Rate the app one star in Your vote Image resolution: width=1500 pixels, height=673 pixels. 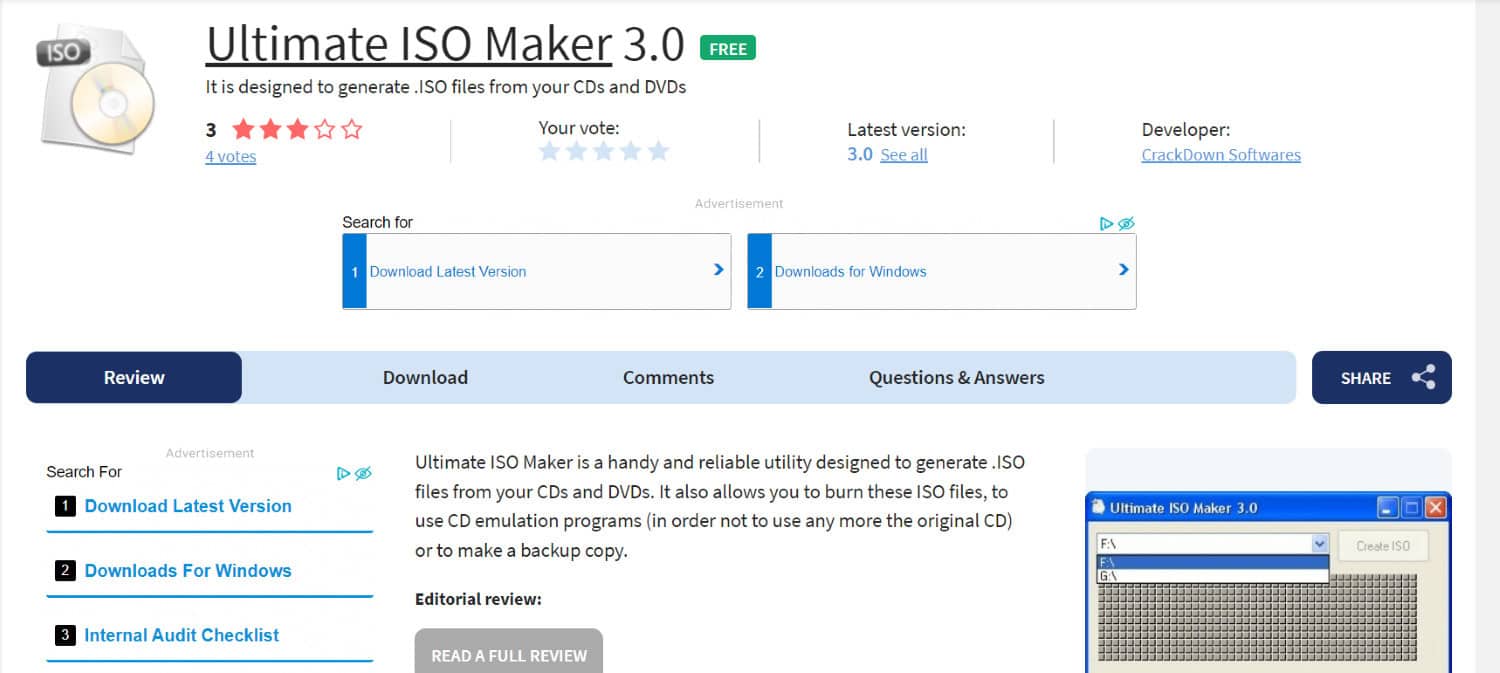point(549,151)
